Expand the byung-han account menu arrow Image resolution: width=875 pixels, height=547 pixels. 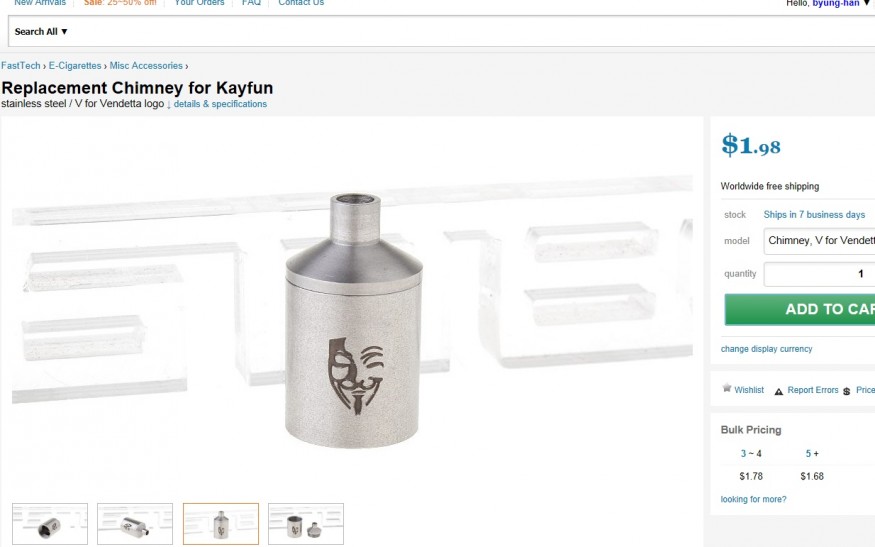tap(867, 3)
